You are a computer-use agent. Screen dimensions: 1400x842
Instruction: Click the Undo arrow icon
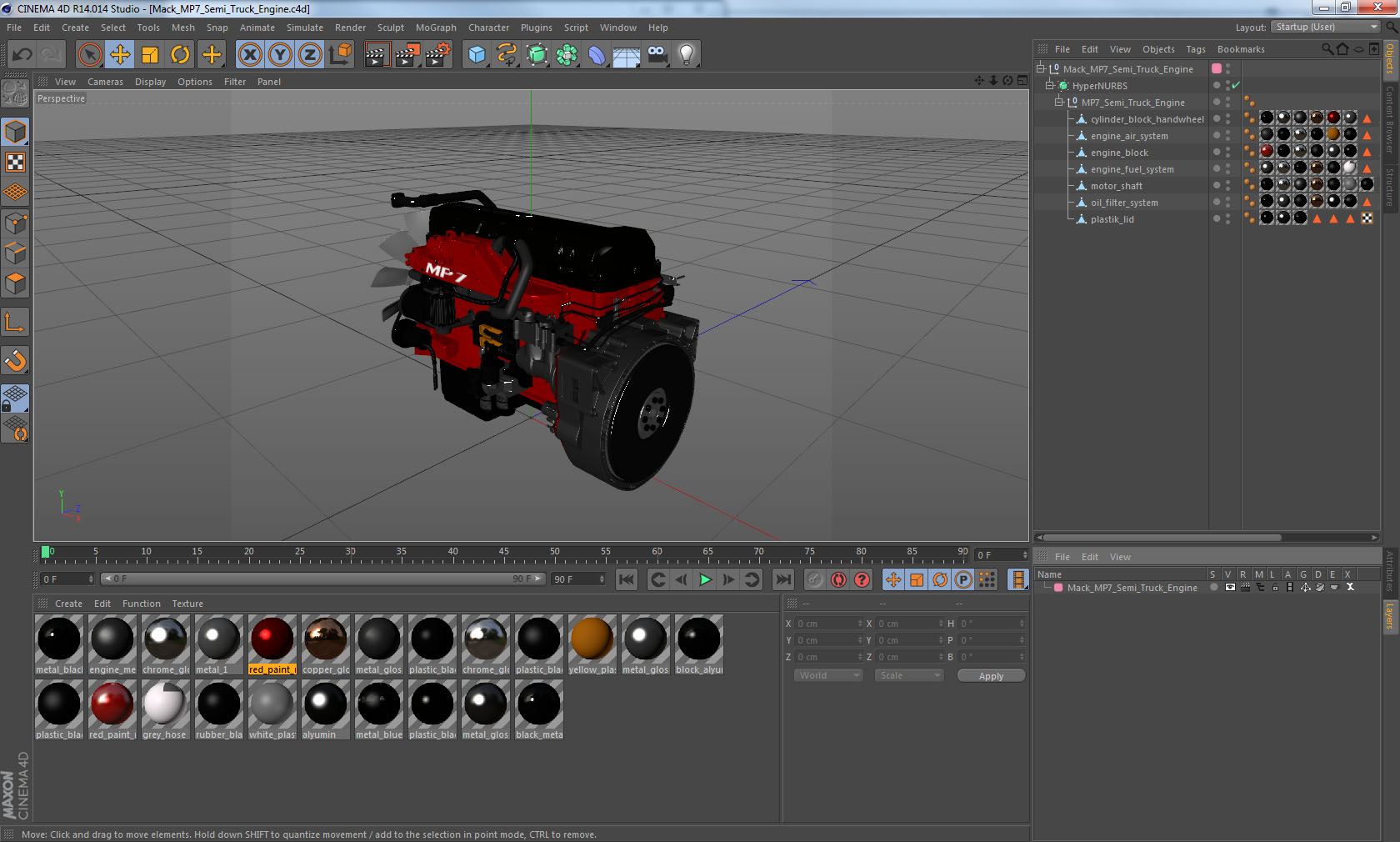(x=22, y=55)
